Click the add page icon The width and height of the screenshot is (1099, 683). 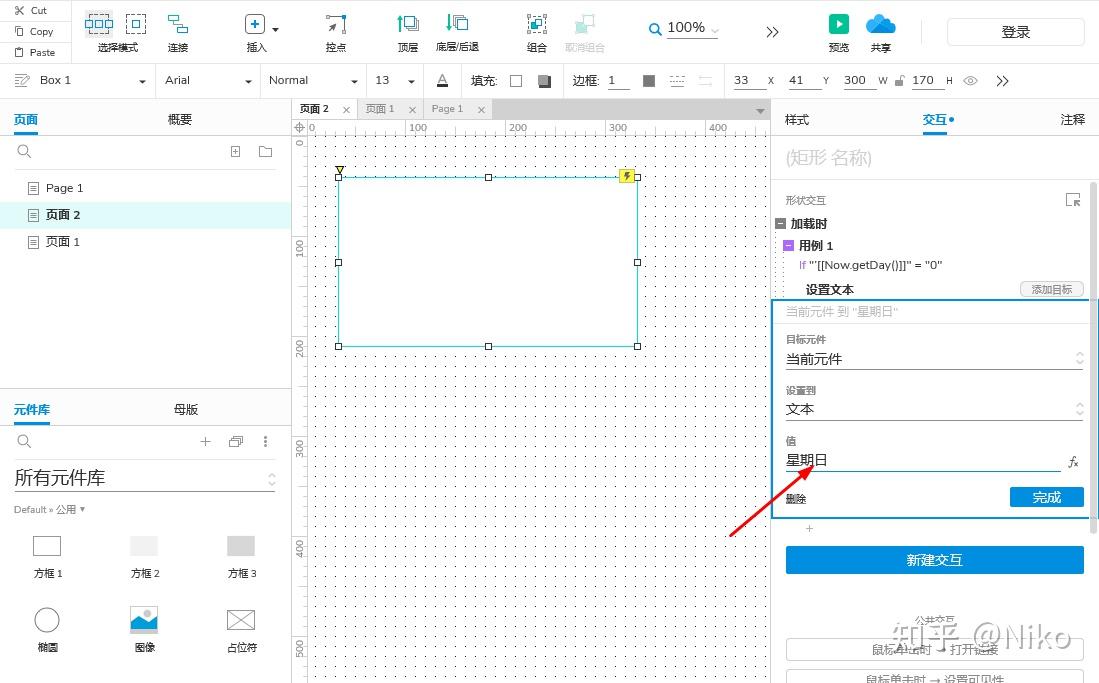[x=236, y=151]
